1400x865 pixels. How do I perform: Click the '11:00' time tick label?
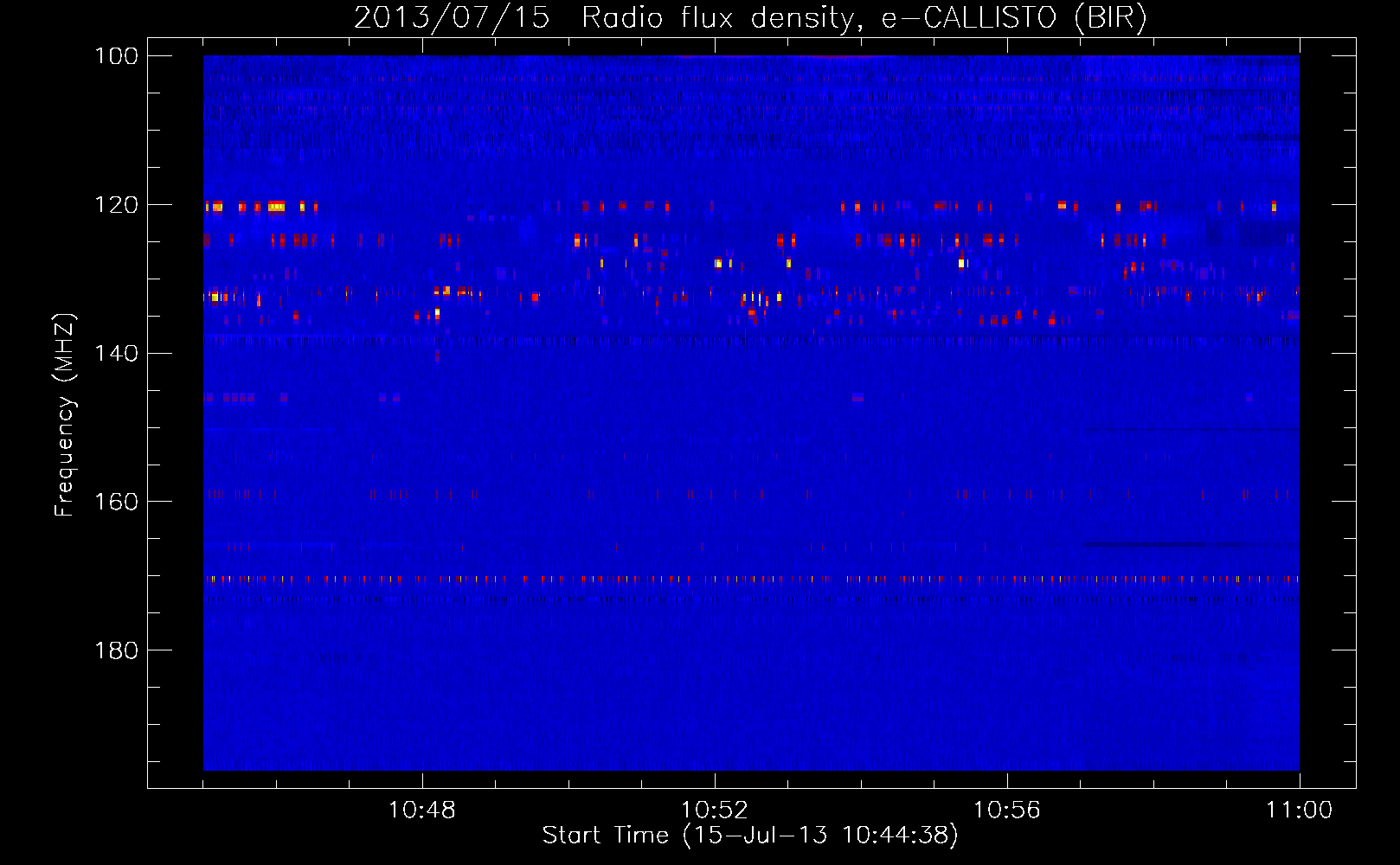coord(1299,811)
